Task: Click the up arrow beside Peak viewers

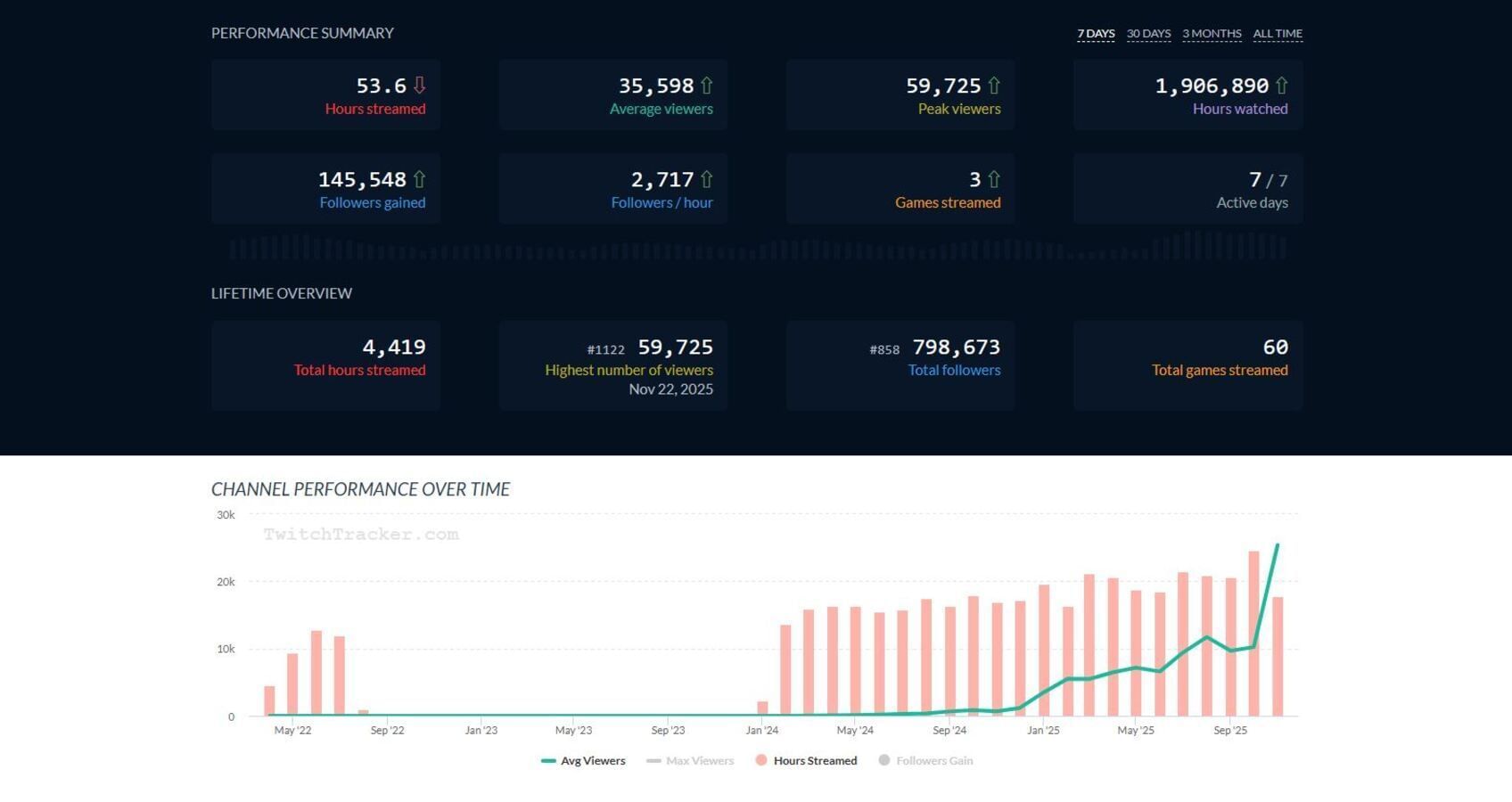Action: pyautogui.click(x=994, y=86)
